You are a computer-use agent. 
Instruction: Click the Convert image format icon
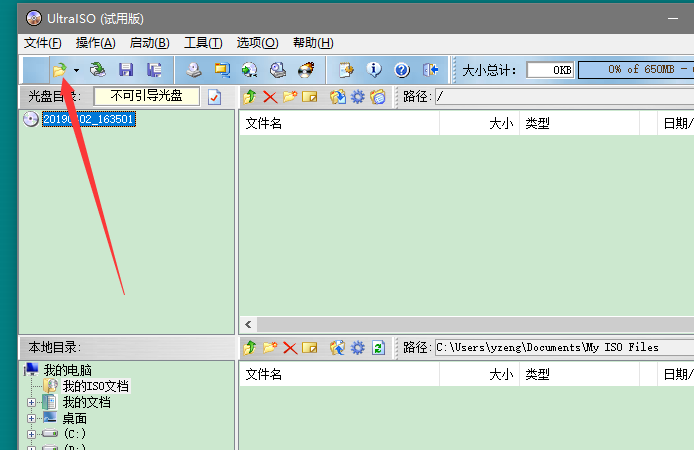click(222, 70)
